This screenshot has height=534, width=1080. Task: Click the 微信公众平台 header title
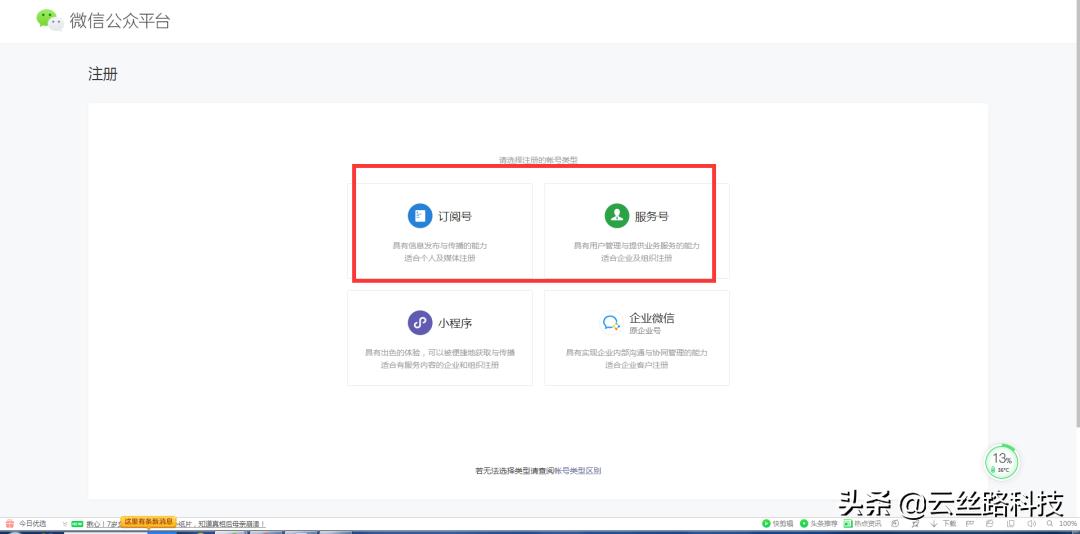pos(120,21)
